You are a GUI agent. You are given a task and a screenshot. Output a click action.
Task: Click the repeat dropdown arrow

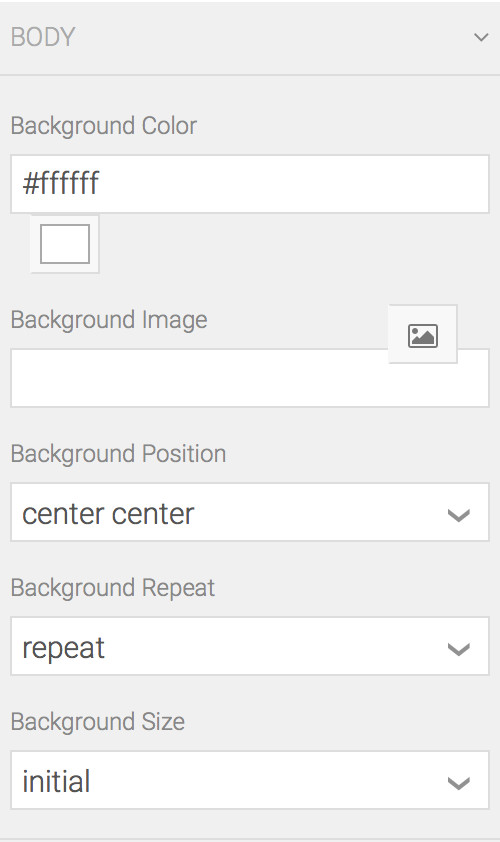[x=459, y=650]
